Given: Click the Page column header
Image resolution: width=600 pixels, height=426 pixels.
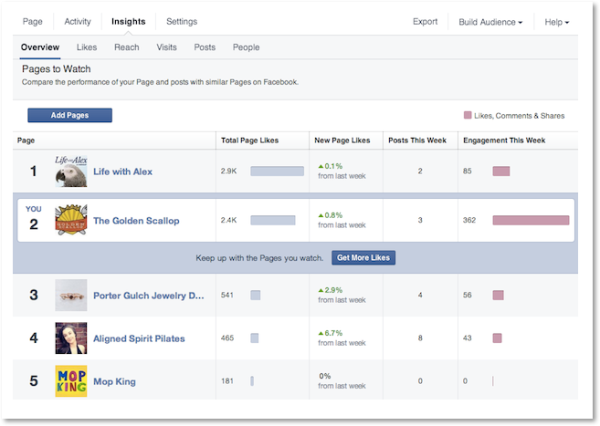Looking at the screenshot, I should tap(26, 140).
